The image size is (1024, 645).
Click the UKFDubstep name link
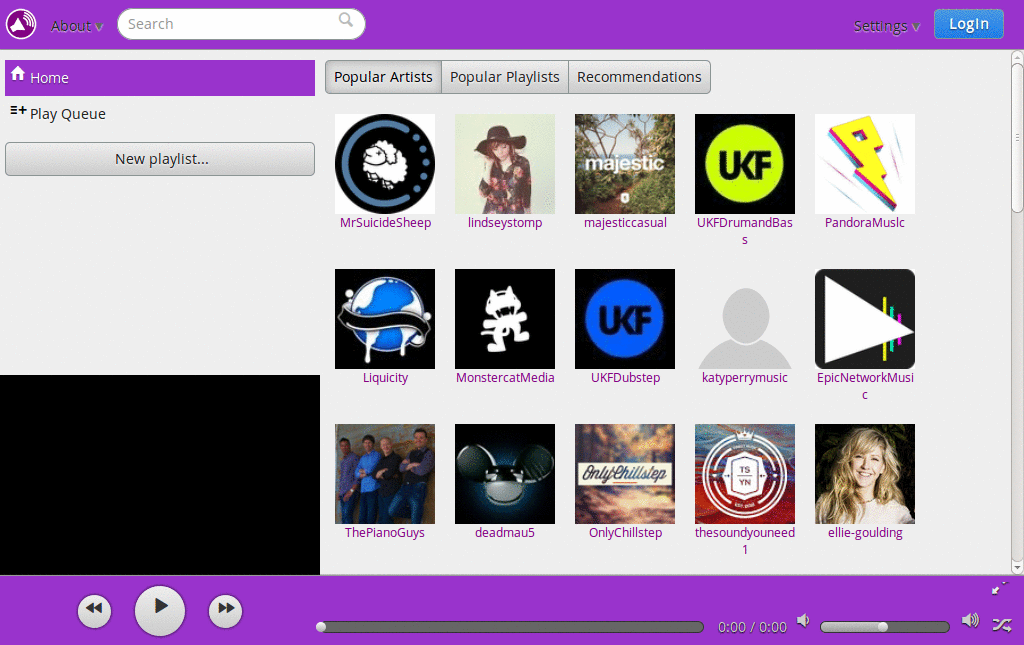coord(625,377)
